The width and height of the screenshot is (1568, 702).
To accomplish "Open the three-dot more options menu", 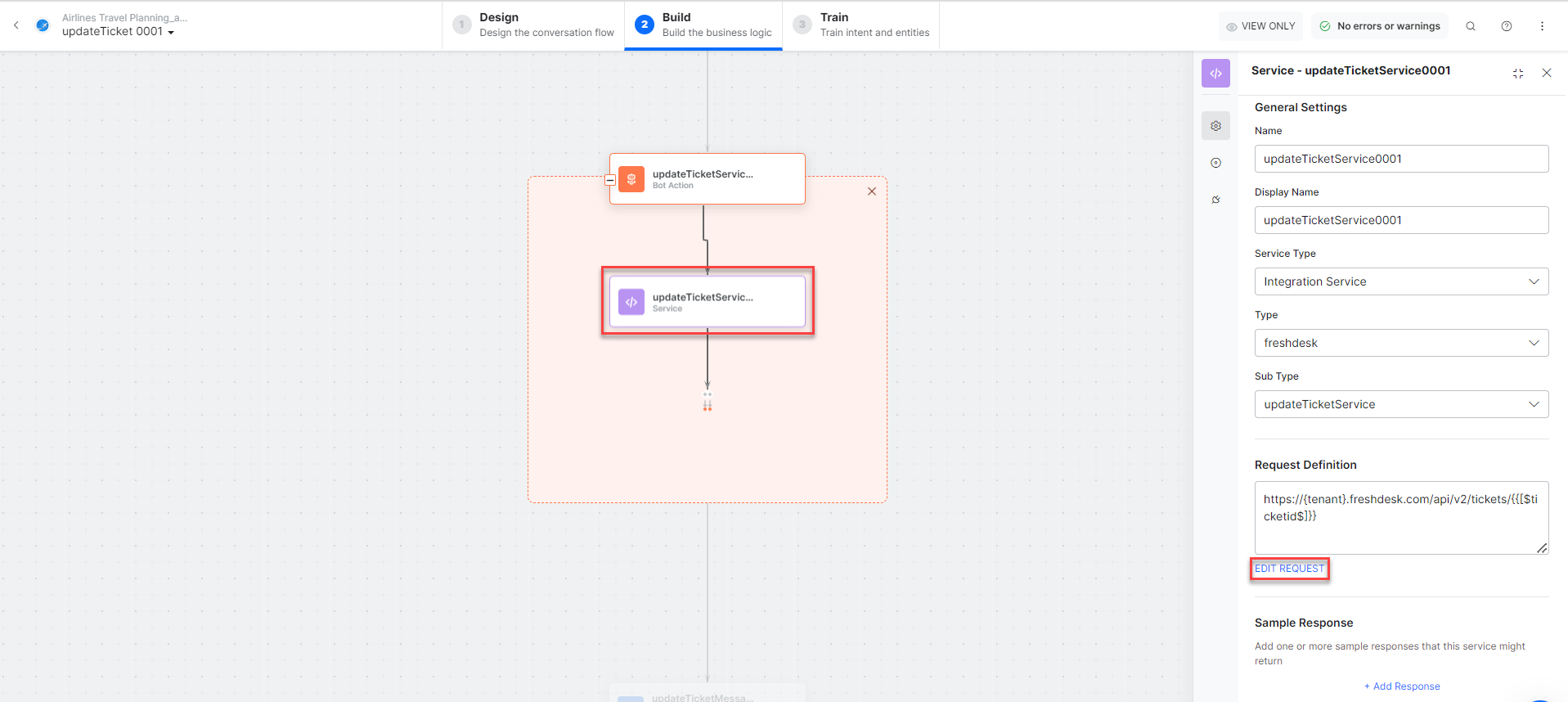I will pyautogui.click(x=1543, y=26).
